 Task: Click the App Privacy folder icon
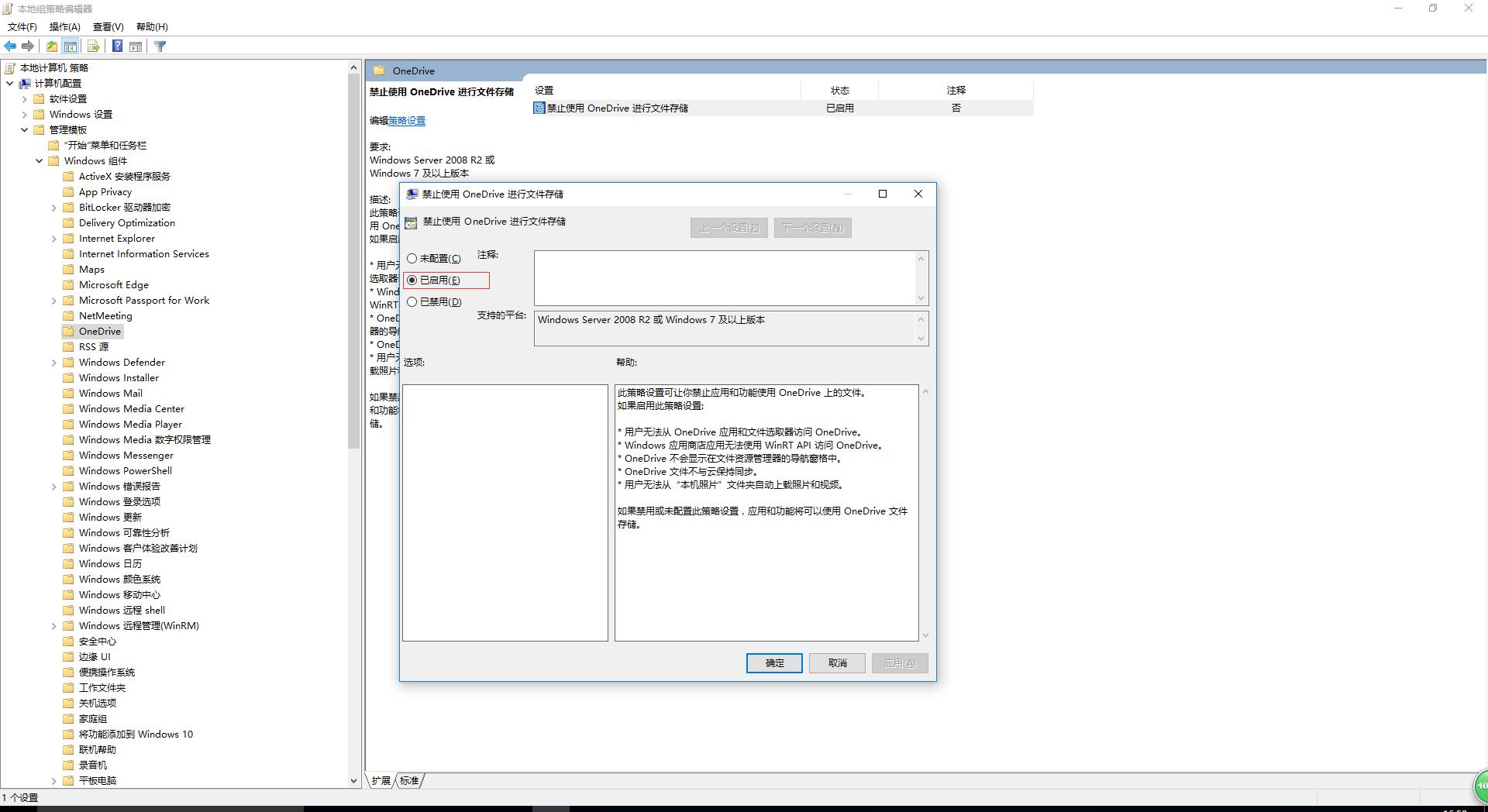(68, 192)
